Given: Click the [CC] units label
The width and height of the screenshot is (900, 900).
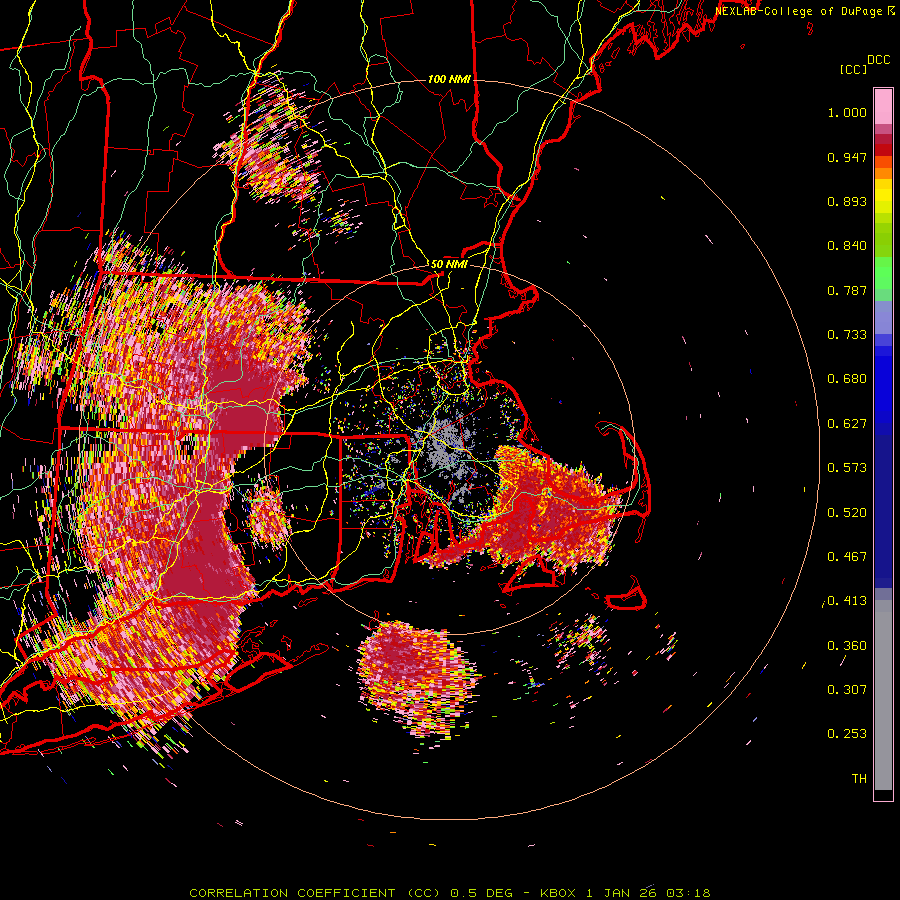Looking at the screenshot, I should 854,69.
